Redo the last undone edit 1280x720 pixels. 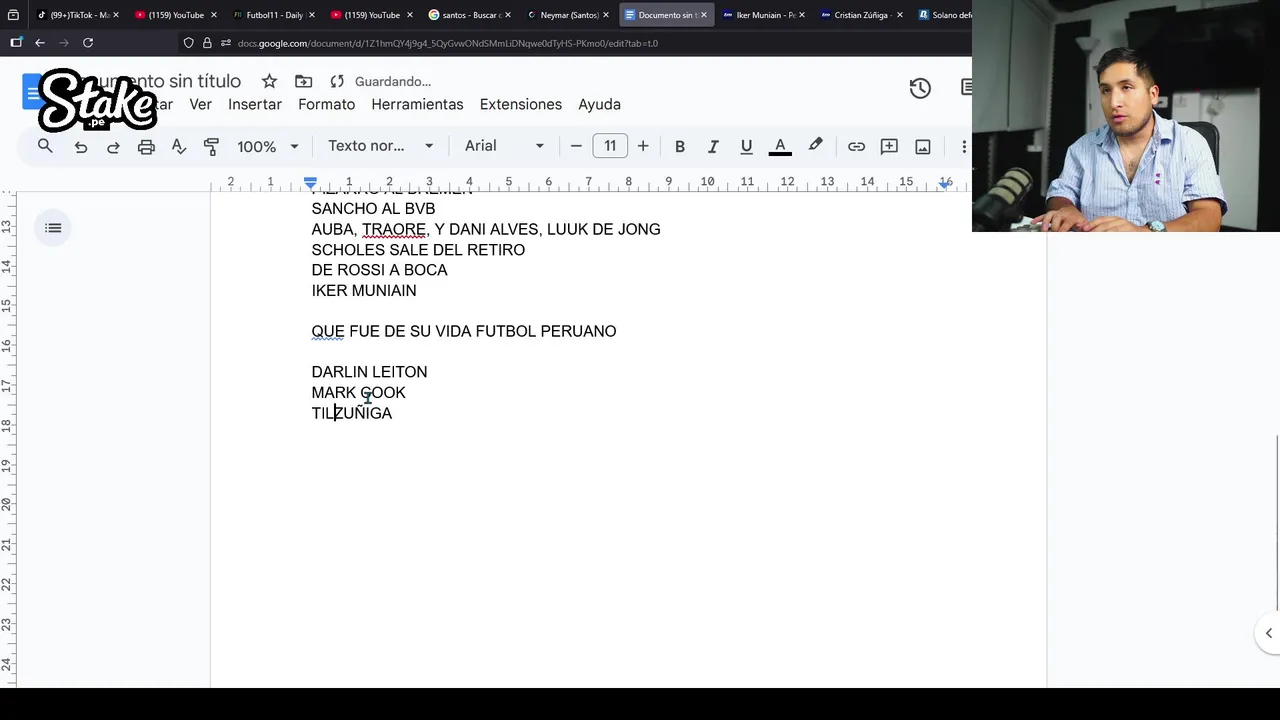point(113,146)
